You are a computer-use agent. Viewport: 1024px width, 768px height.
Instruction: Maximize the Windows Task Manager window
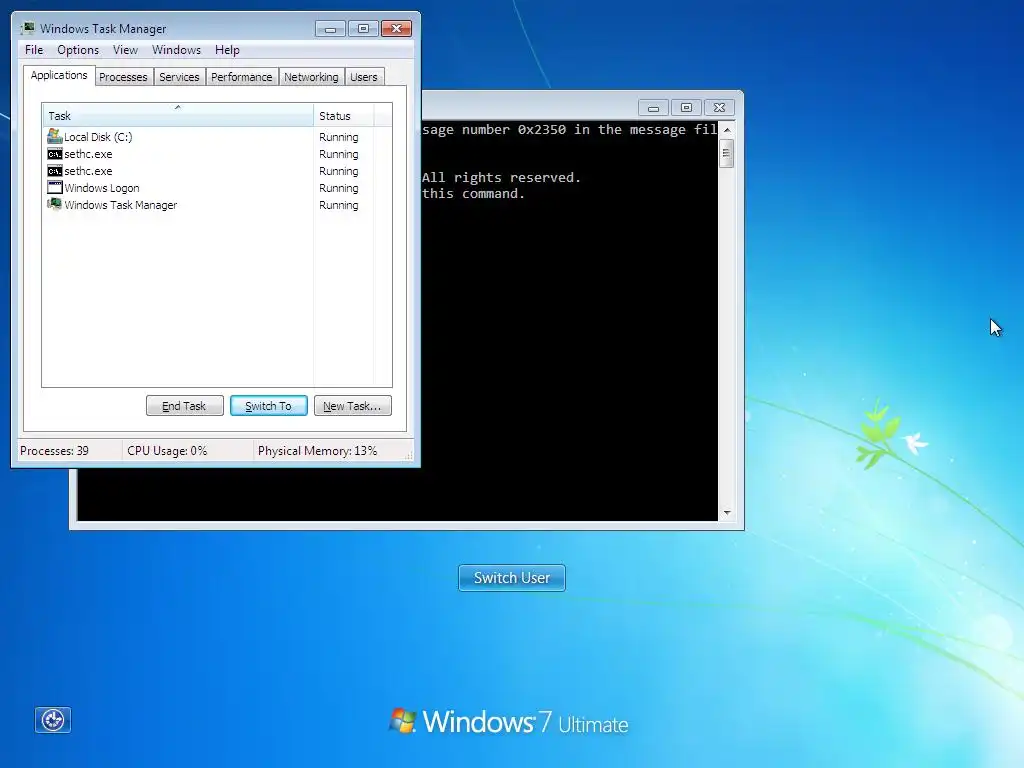(363, 29)
